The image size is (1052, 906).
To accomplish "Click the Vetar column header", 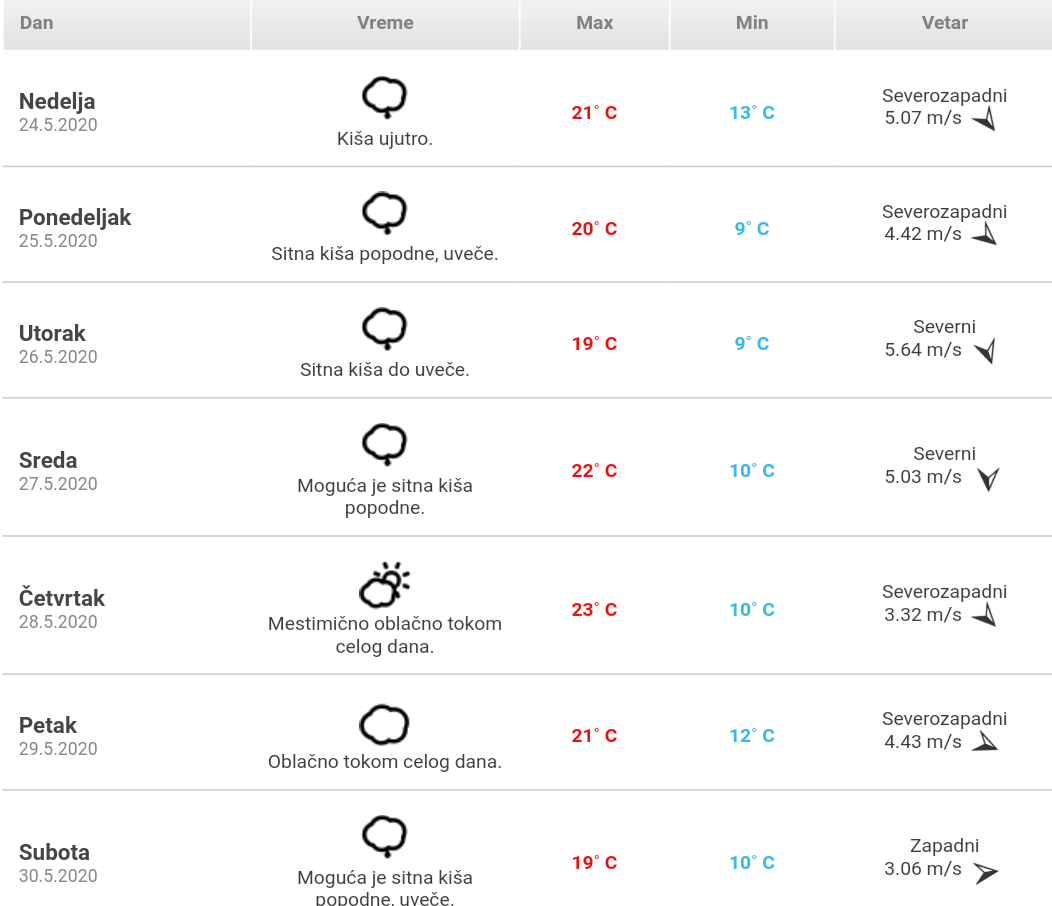I will pos(944,22).
